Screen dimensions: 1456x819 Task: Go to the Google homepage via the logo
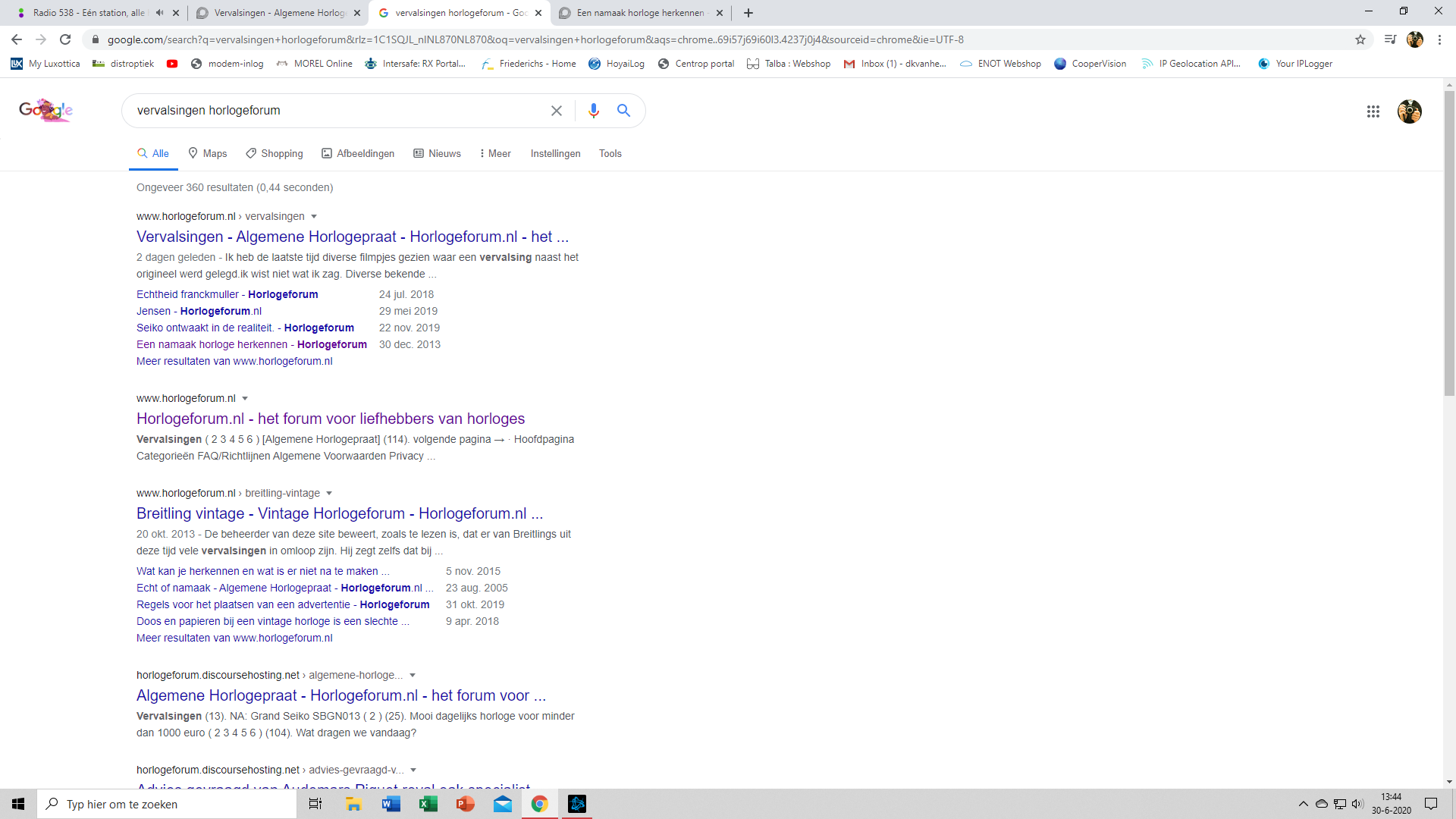[x=45, y=110]
